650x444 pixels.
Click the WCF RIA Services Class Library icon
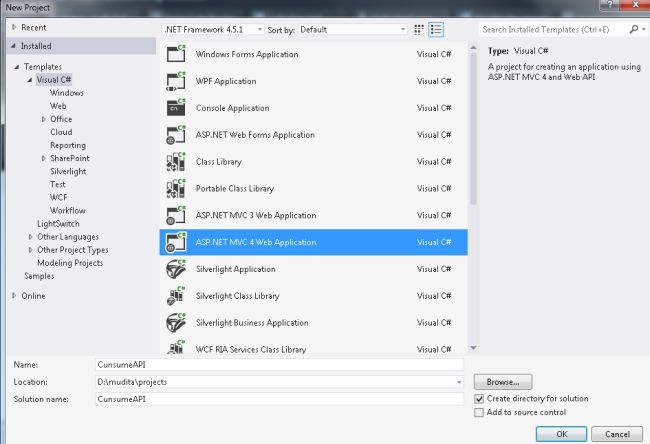click(176, 347)
